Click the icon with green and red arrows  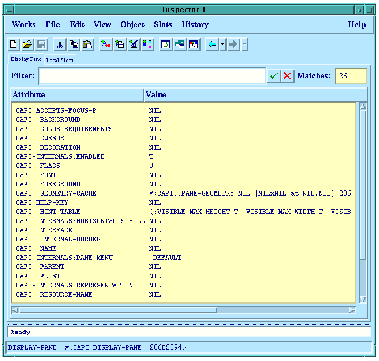pos(106,44)
